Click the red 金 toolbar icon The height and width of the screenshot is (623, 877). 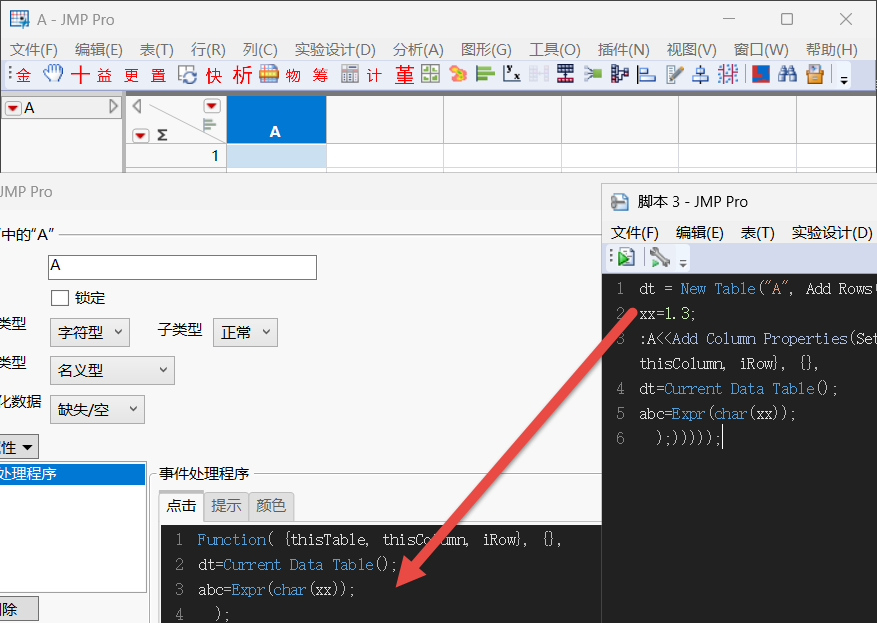point(23,75)
